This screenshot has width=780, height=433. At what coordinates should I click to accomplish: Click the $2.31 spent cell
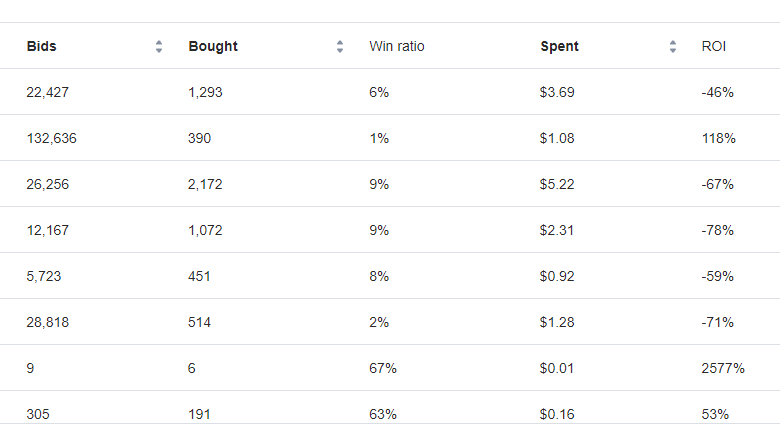557,230
